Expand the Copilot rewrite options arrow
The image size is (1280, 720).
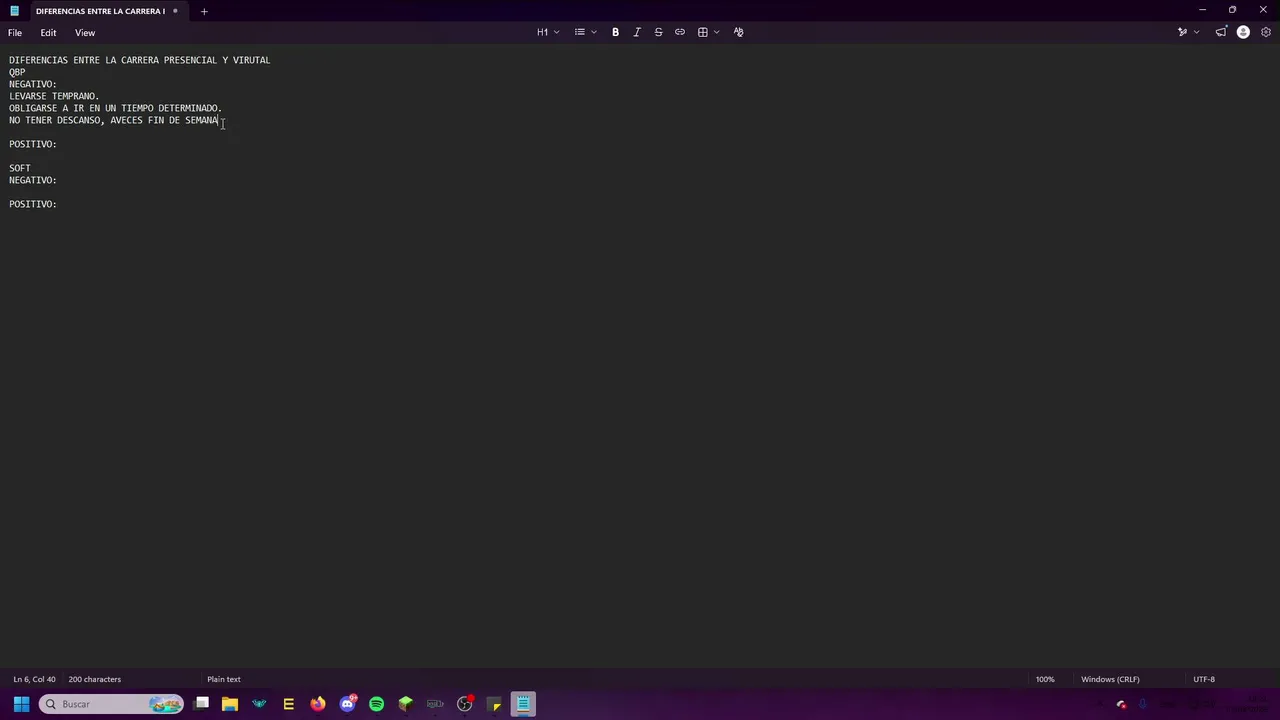[1196, 32]
